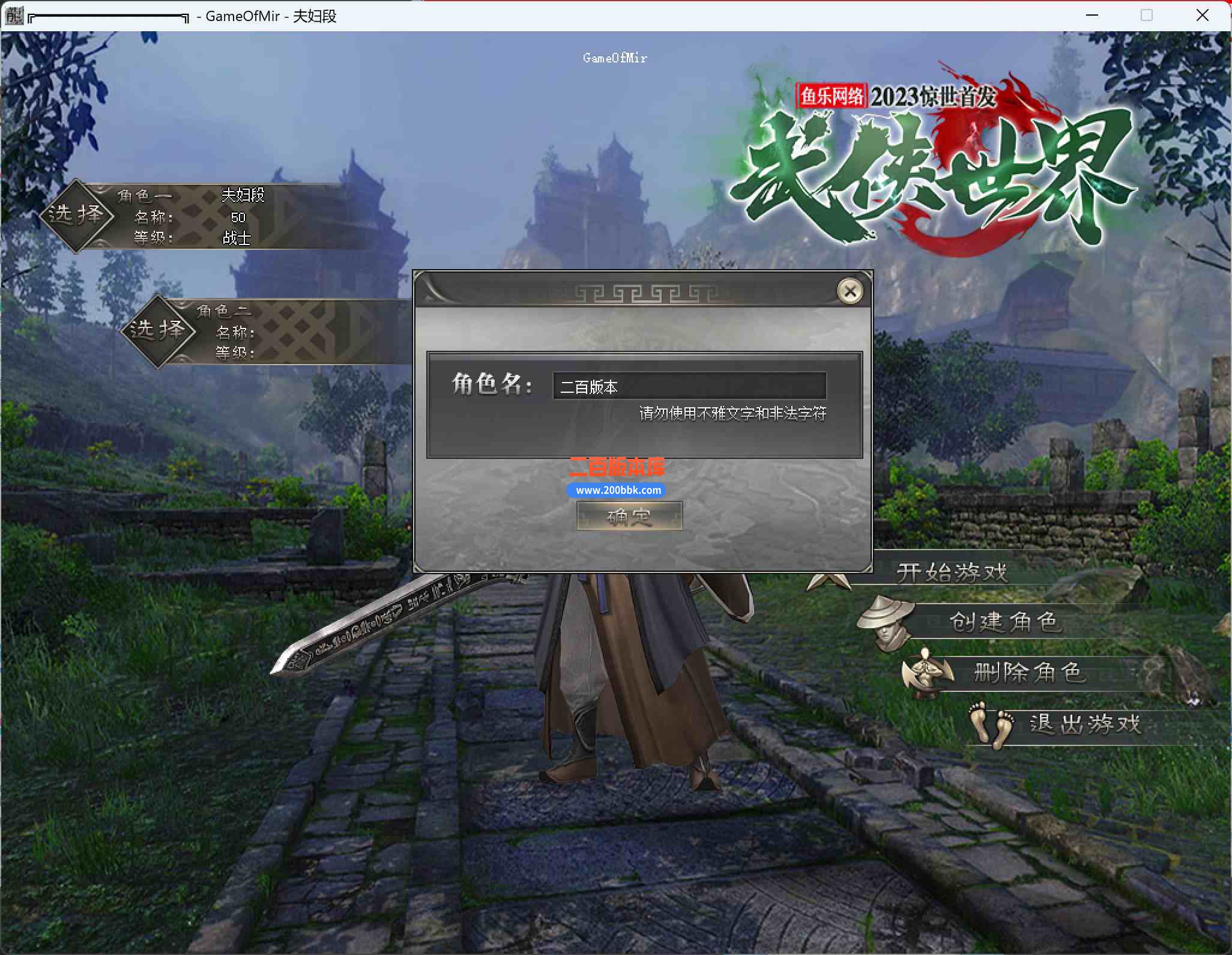Viewport: 1232px width, 955px height.
Task: Click the warning text 请勿使用不雅文字和非法字符
Action: (732, 413)
